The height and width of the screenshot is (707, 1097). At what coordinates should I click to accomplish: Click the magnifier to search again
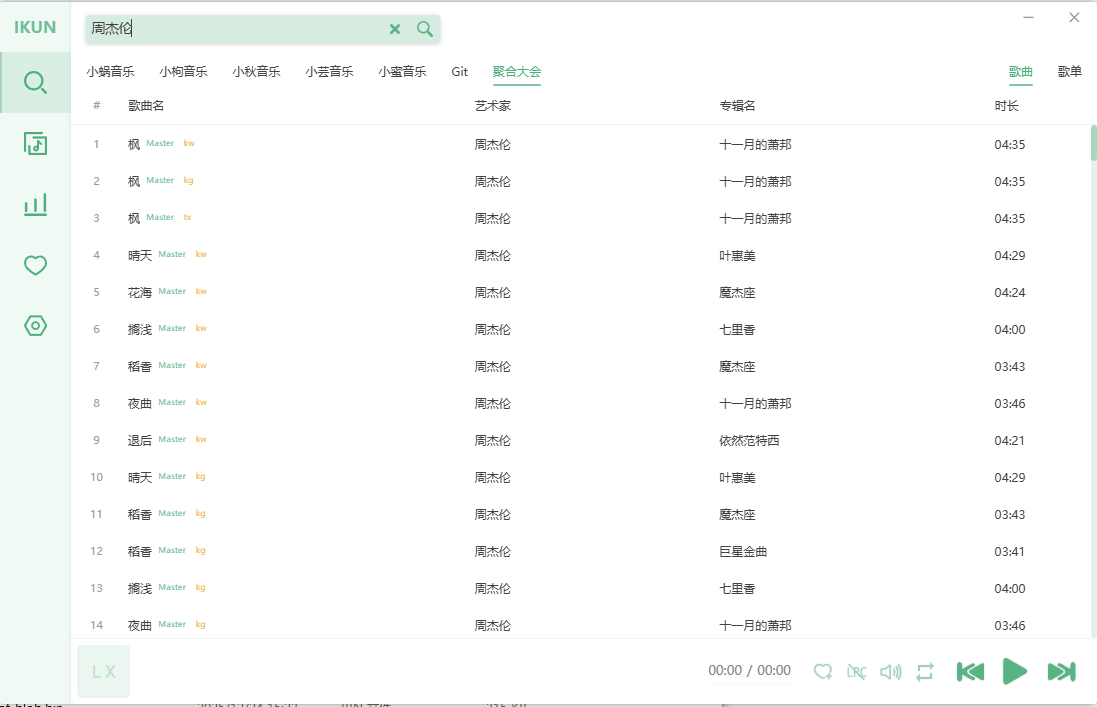[x=424, y=29]
